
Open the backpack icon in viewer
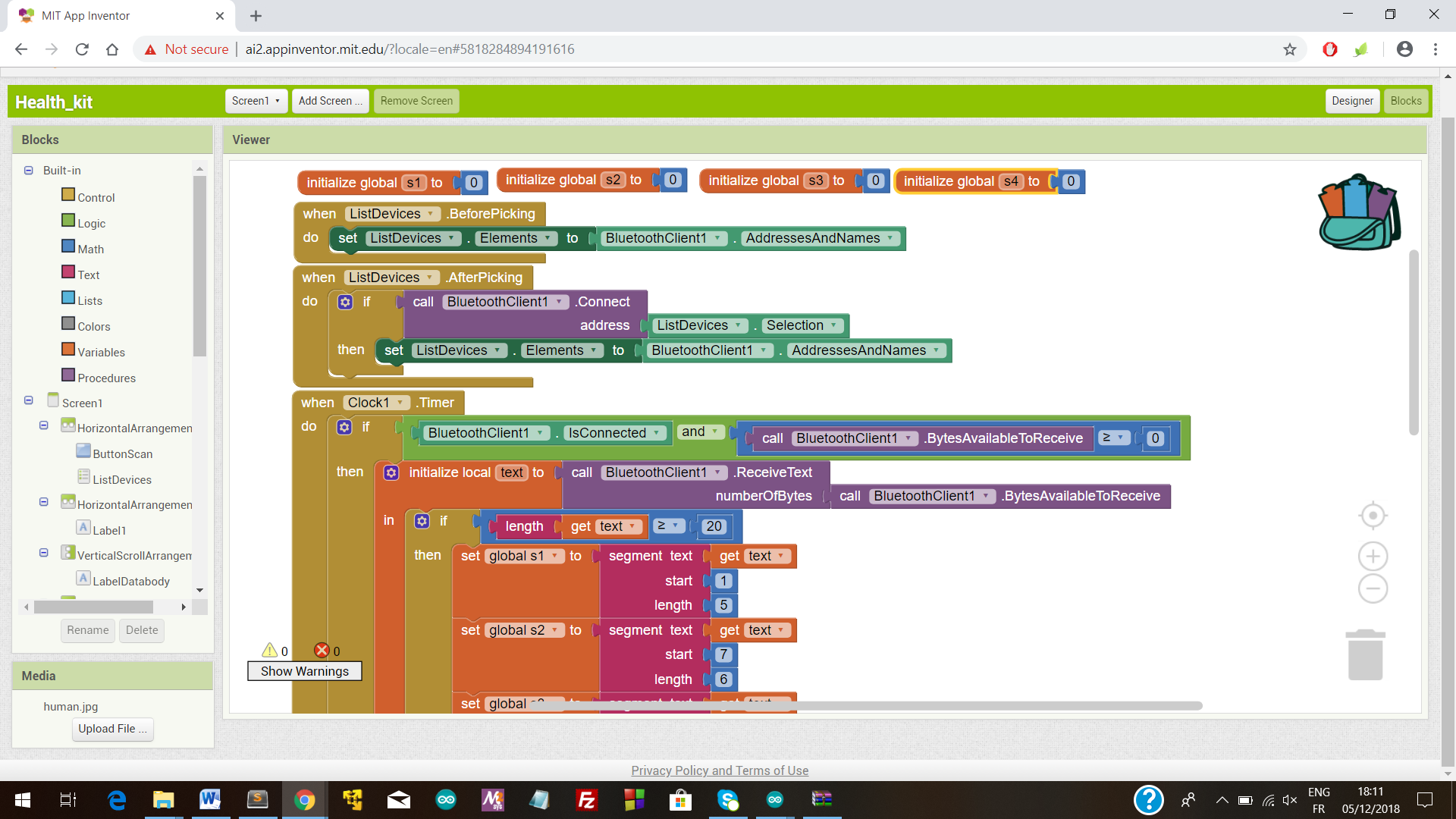click(x=1360, y=213)
